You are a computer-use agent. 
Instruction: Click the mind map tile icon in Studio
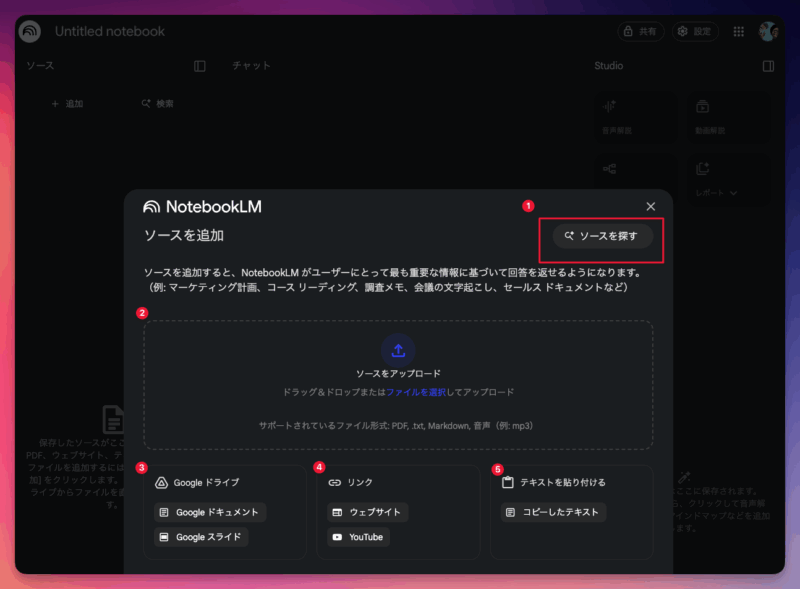(610, 169)
